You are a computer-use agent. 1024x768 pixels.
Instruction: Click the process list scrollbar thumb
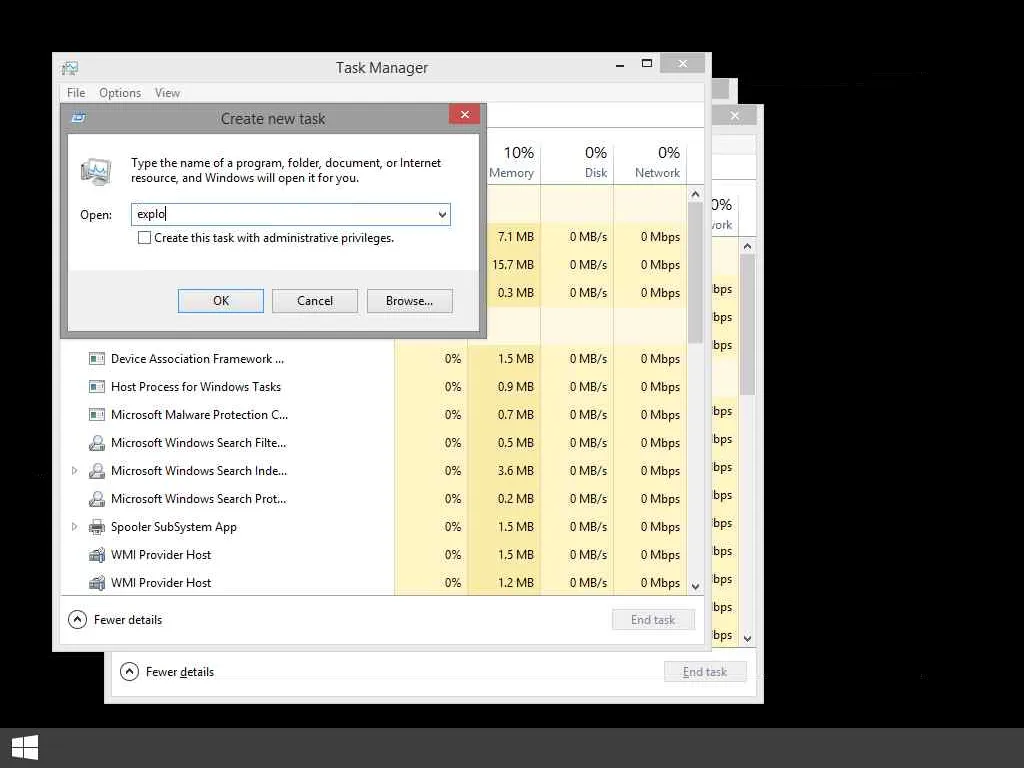[x=696, y=272]
